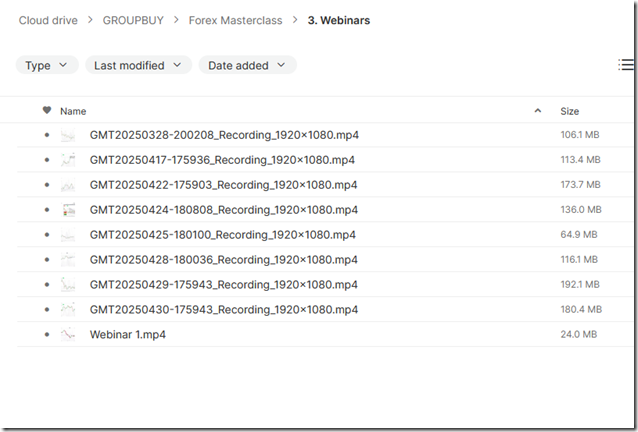Toggle sort direction arrow in Name header
Viewport: 638px width, 432px height.
[x=538, y=111]
